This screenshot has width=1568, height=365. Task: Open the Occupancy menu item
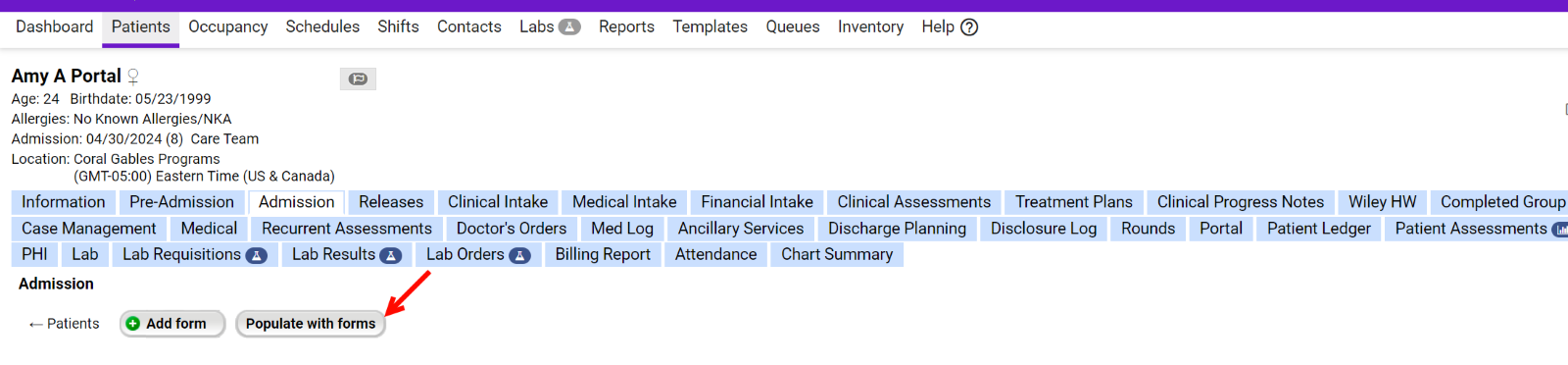(228, 27)
